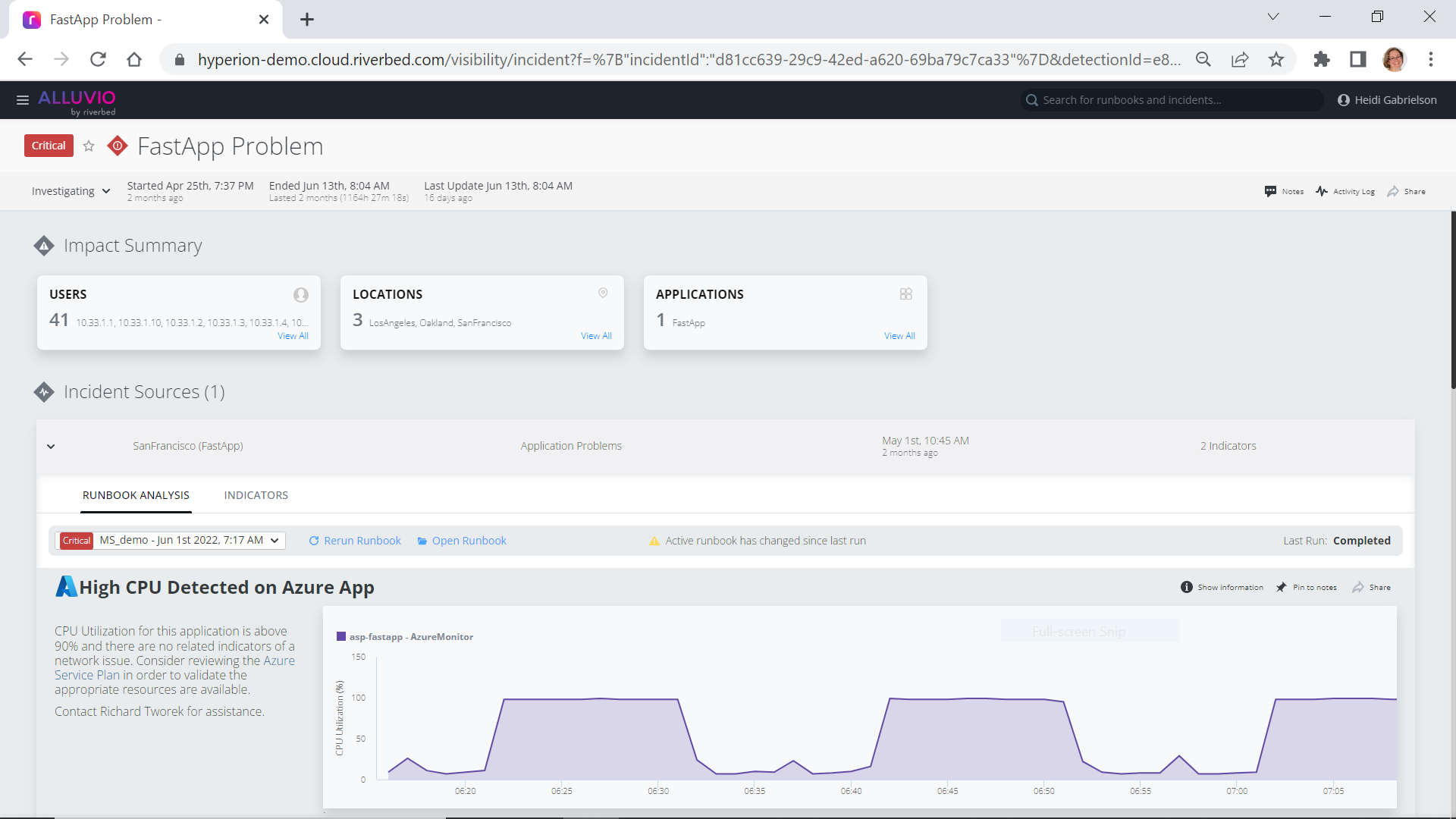
Task: Click the user icon on Users card
Action: 301,295
